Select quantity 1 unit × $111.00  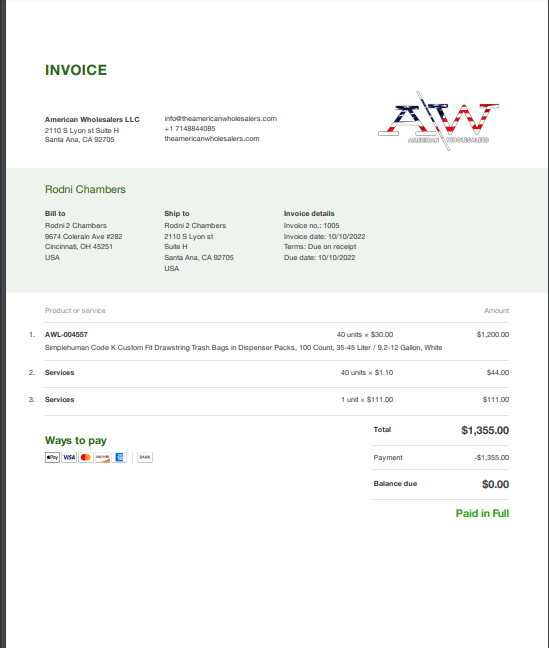pyautogui.click(x=367, y=400)
